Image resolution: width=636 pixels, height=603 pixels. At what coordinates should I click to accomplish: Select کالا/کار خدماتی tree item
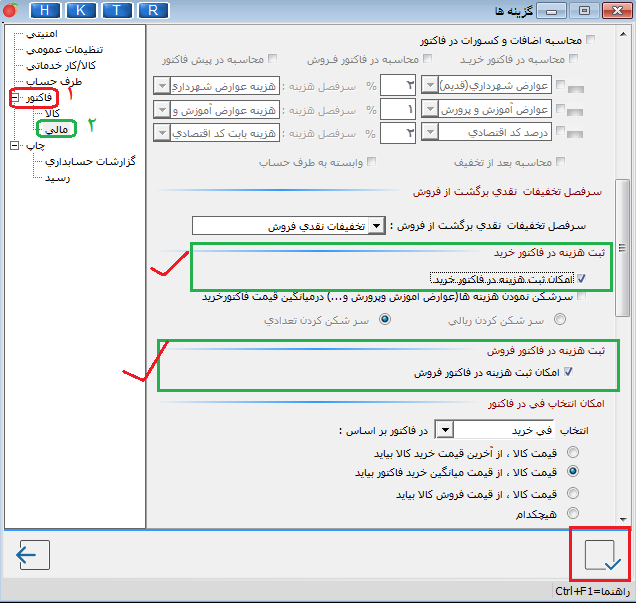[61, 65]
